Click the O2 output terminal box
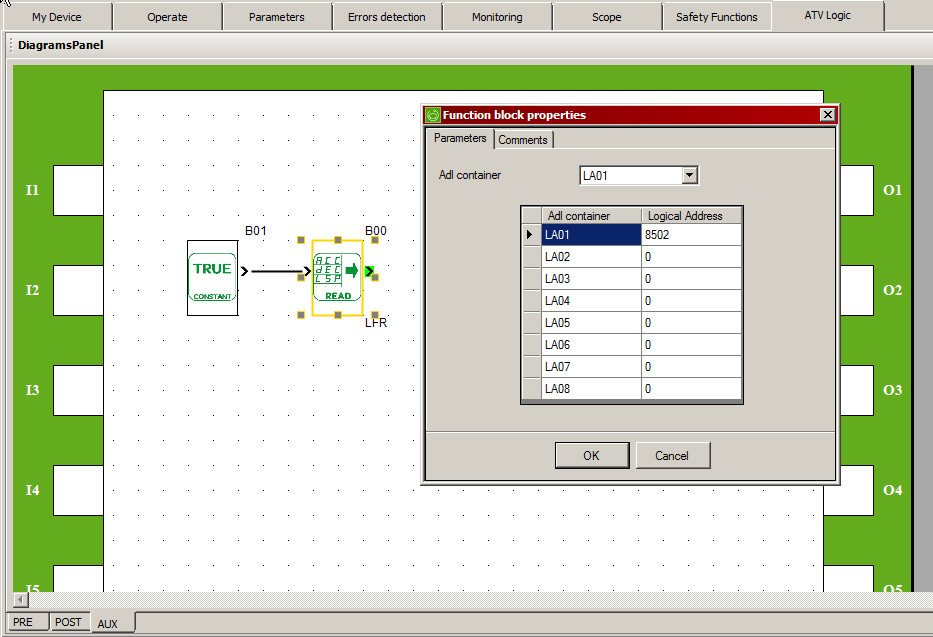 pos(857,290)
